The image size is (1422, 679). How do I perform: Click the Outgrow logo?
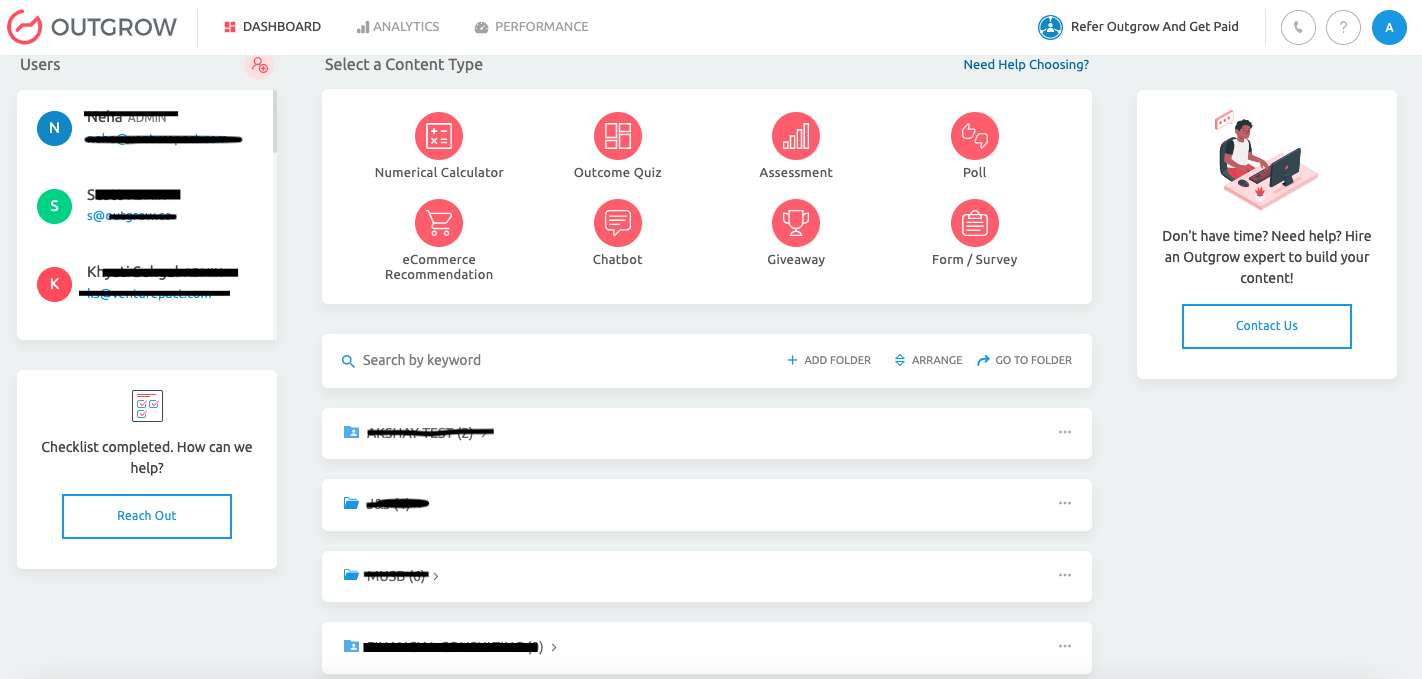point(92,27)
